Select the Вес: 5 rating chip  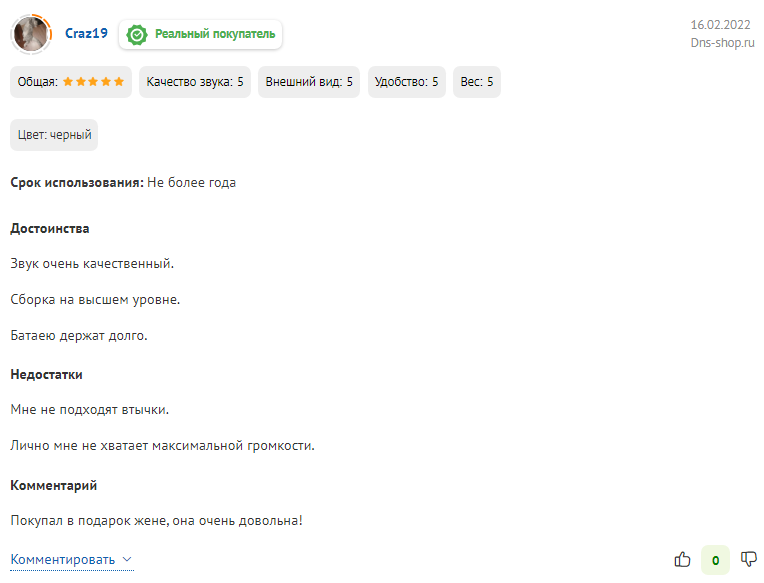coord(477,82)
